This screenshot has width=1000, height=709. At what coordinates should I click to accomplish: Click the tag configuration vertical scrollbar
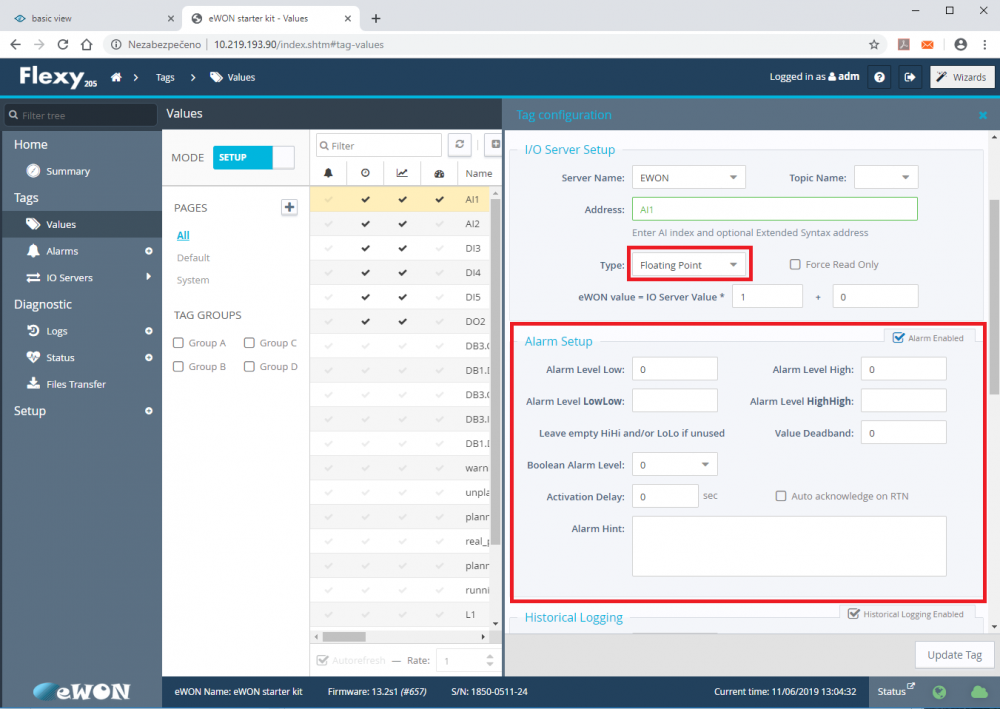point(994,298)
